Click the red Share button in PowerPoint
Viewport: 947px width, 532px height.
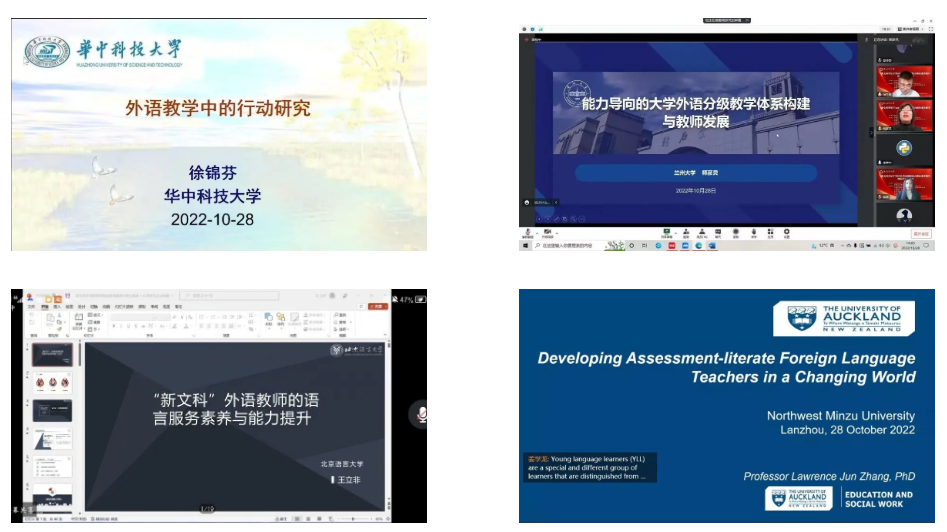tap(377, 306)
